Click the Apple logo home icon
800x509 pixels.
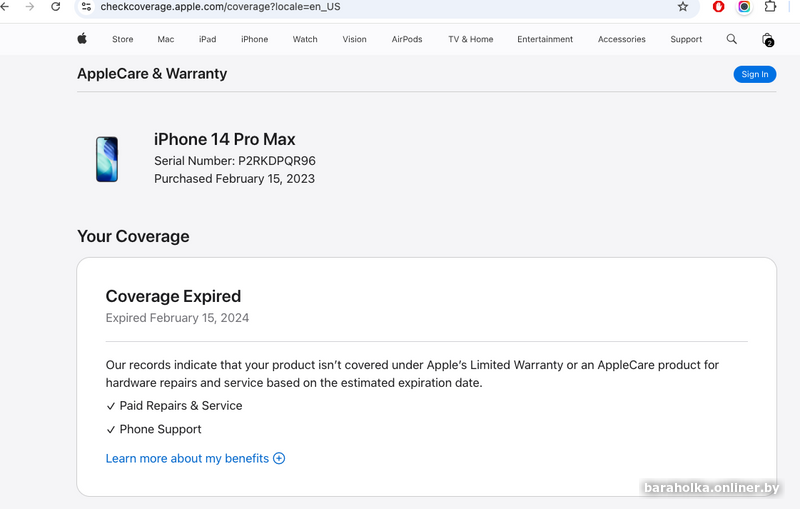point(82,39)
